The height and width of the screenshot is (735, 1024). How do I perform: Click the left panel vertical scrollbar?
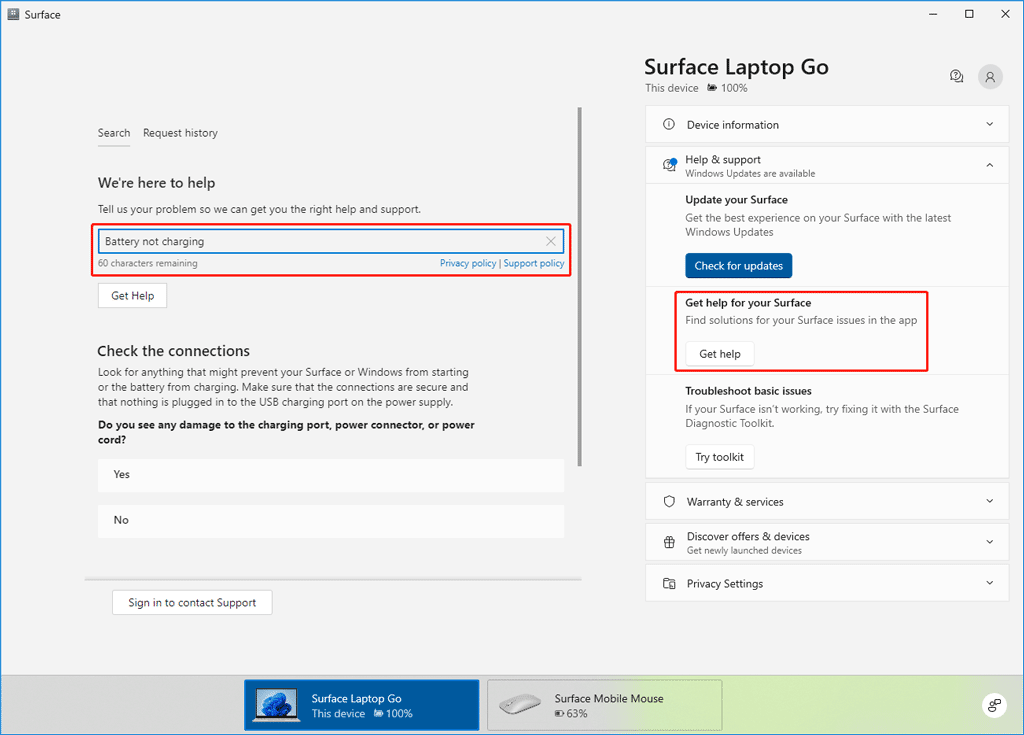point(579,287)
